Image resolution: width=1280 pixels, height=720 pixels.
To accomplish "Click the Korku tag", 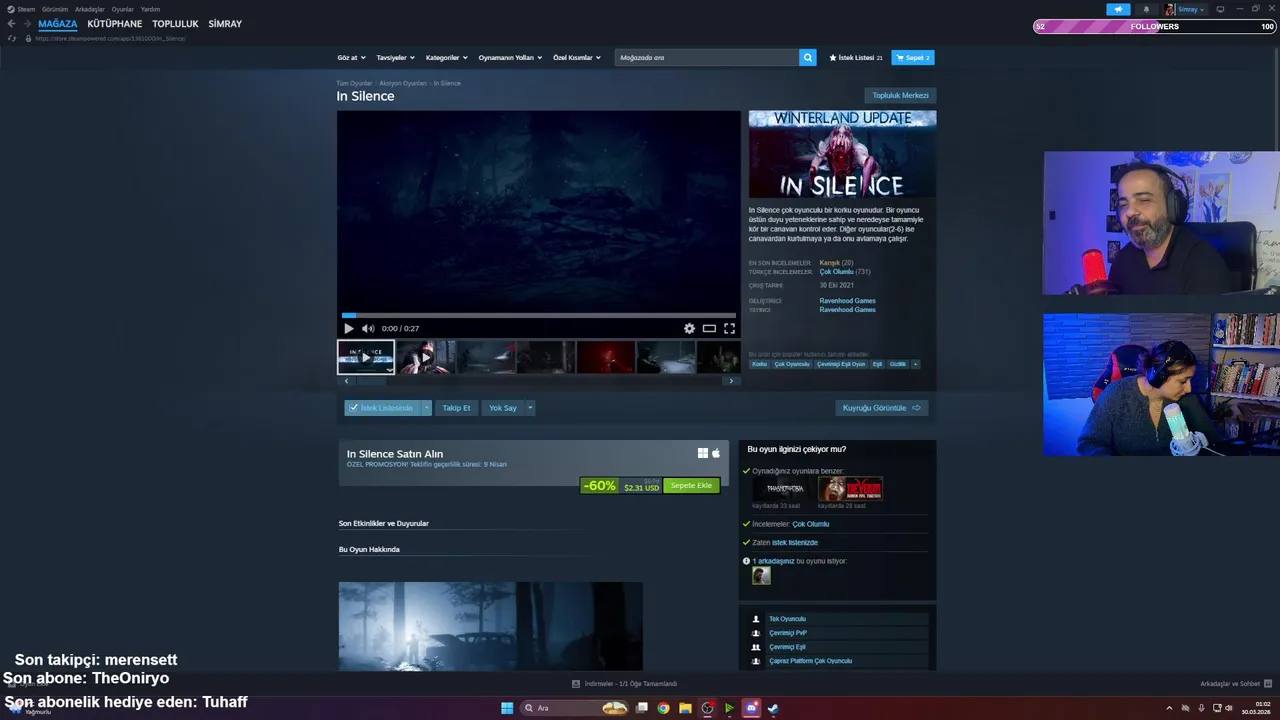I will click(x=760, y=364).
